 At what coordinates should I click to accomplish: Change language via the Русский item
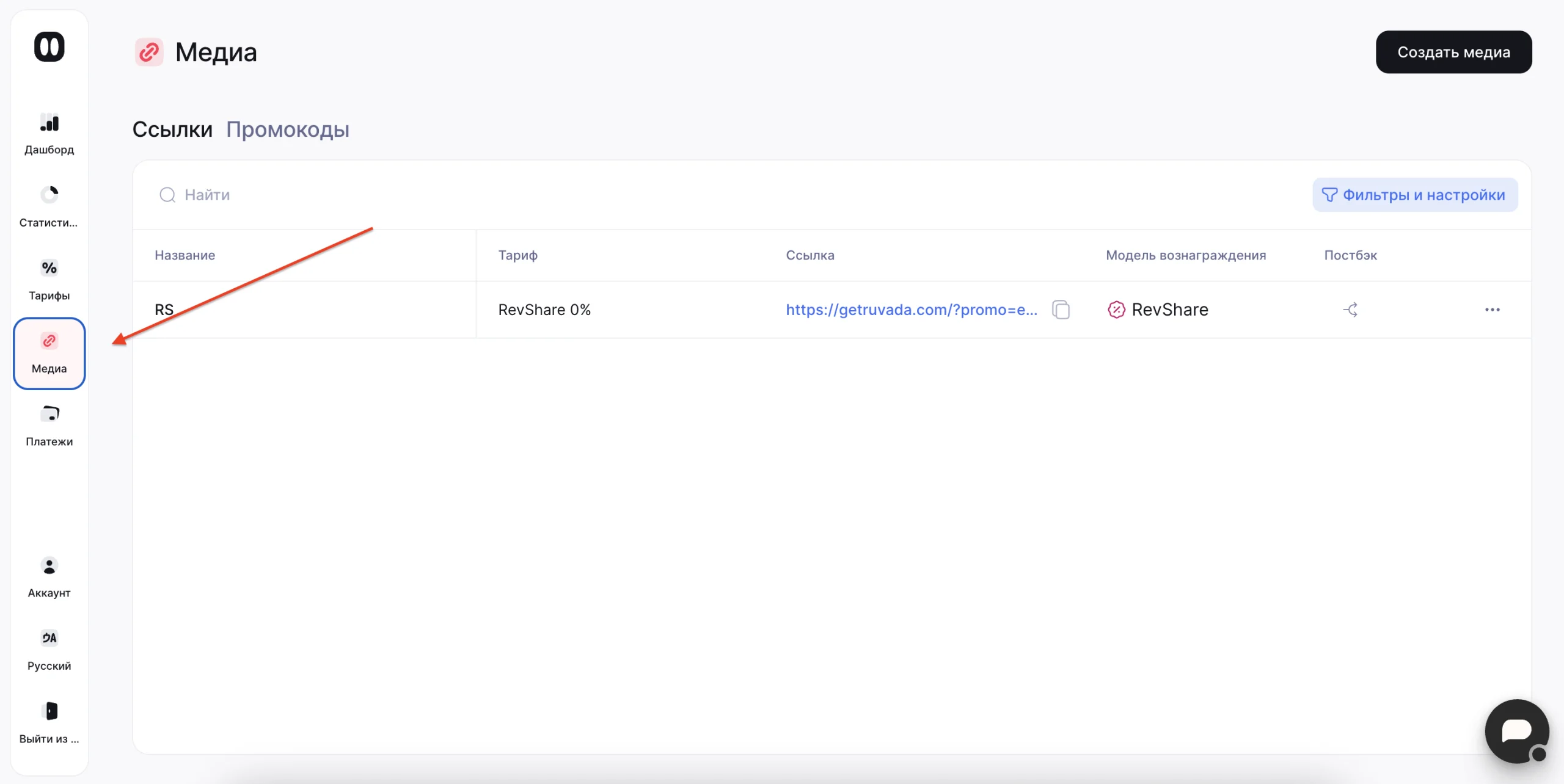coord(49,651)
